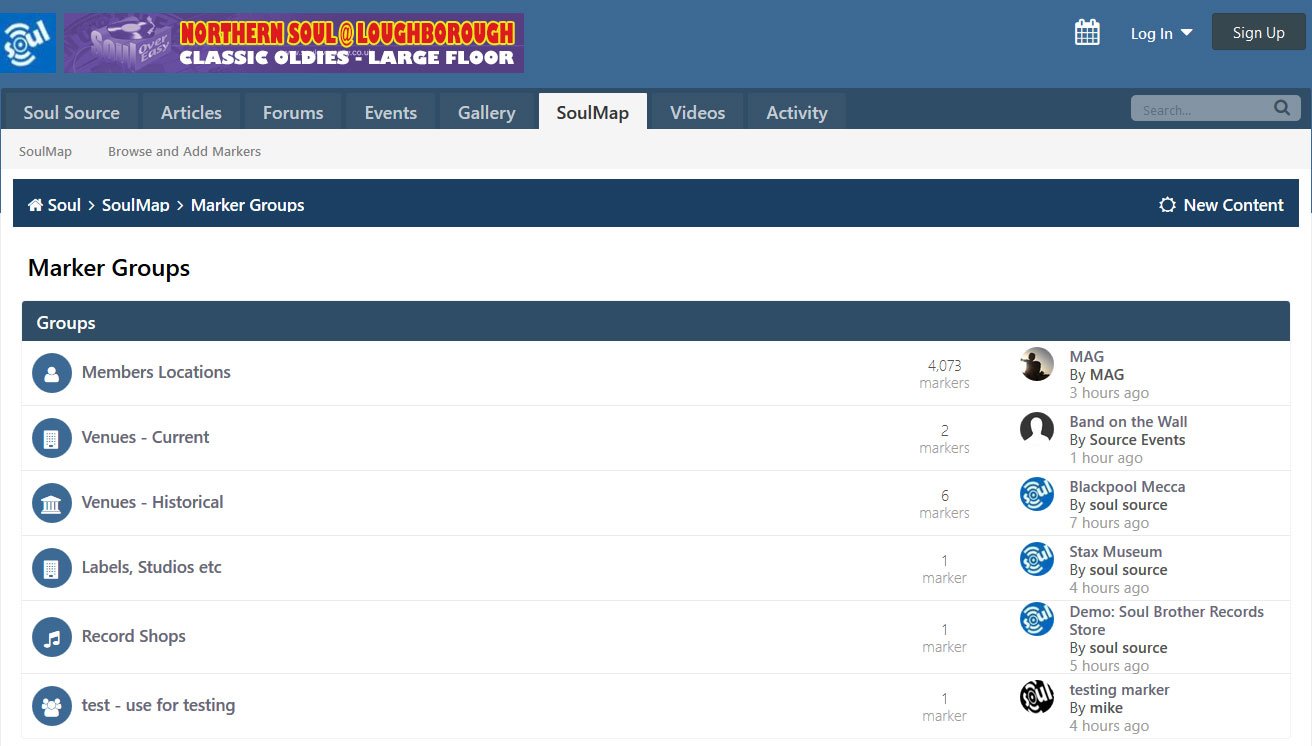Open the Venues - Current group

pyautogui.click(x=145, y=437)
